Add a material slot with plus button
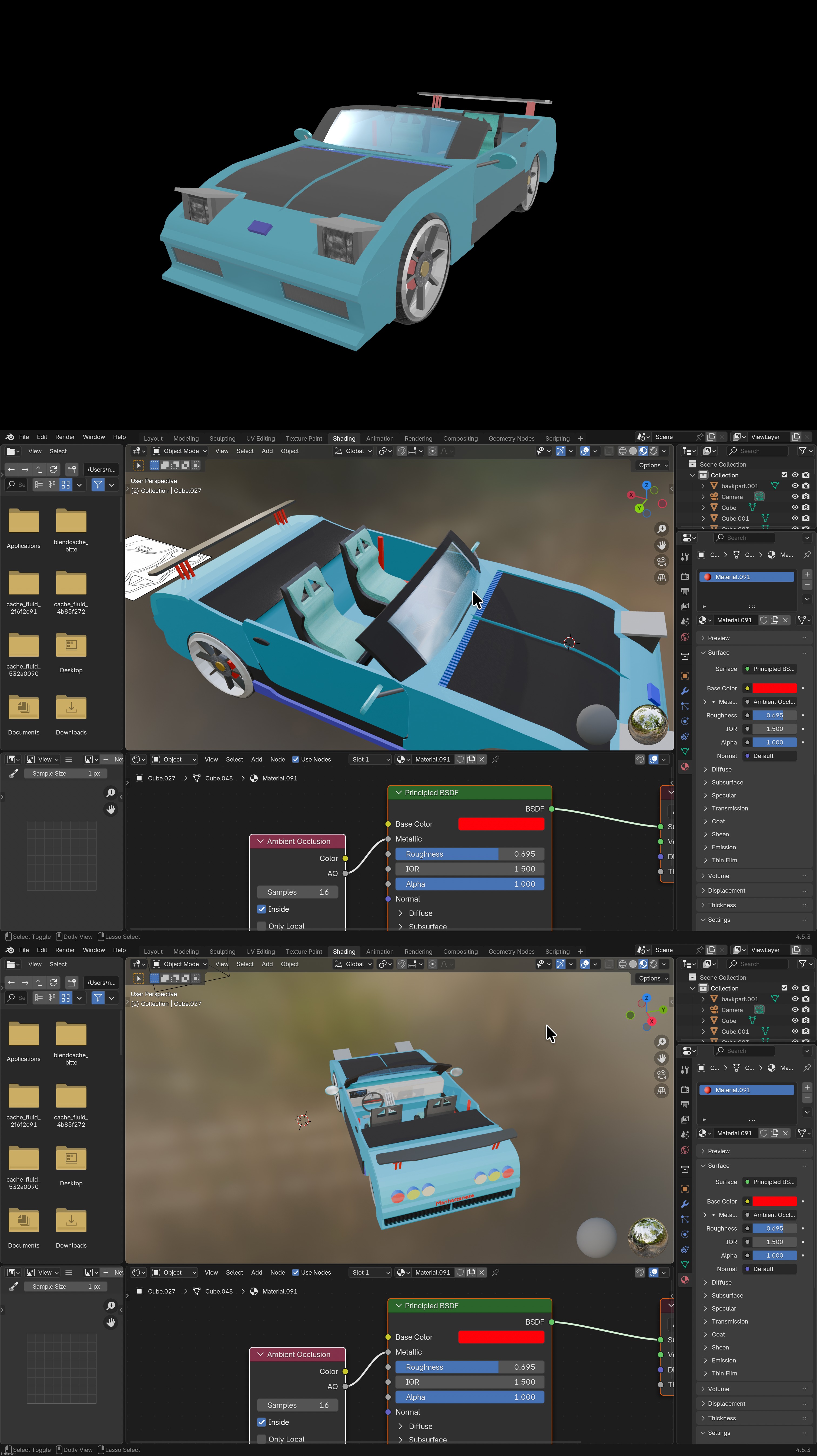The width and height of the screenshot is (817, 1456). pyautogui.click(x=807, y=574)
